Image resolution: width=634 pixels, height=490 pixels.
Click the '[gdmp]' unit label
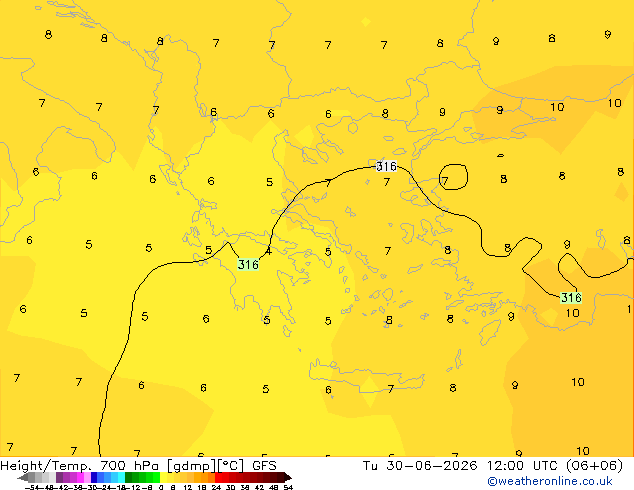pyautogui.click(x=192, y=466)
